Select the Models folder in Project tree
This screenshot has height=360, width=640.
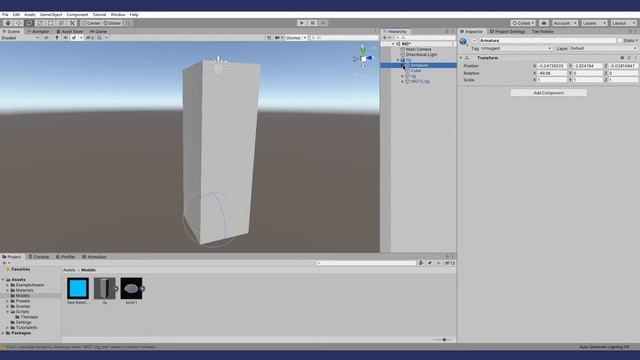pyautogui.click(x=22, y=296)
